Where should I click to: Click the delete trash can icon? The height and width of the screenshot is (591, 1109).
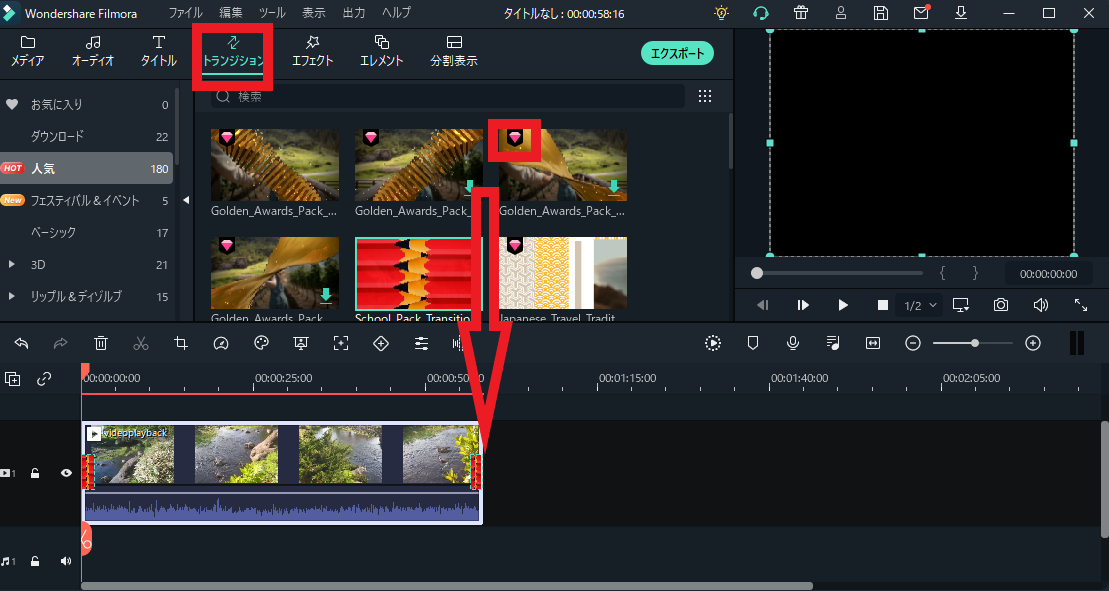point(101,343)
